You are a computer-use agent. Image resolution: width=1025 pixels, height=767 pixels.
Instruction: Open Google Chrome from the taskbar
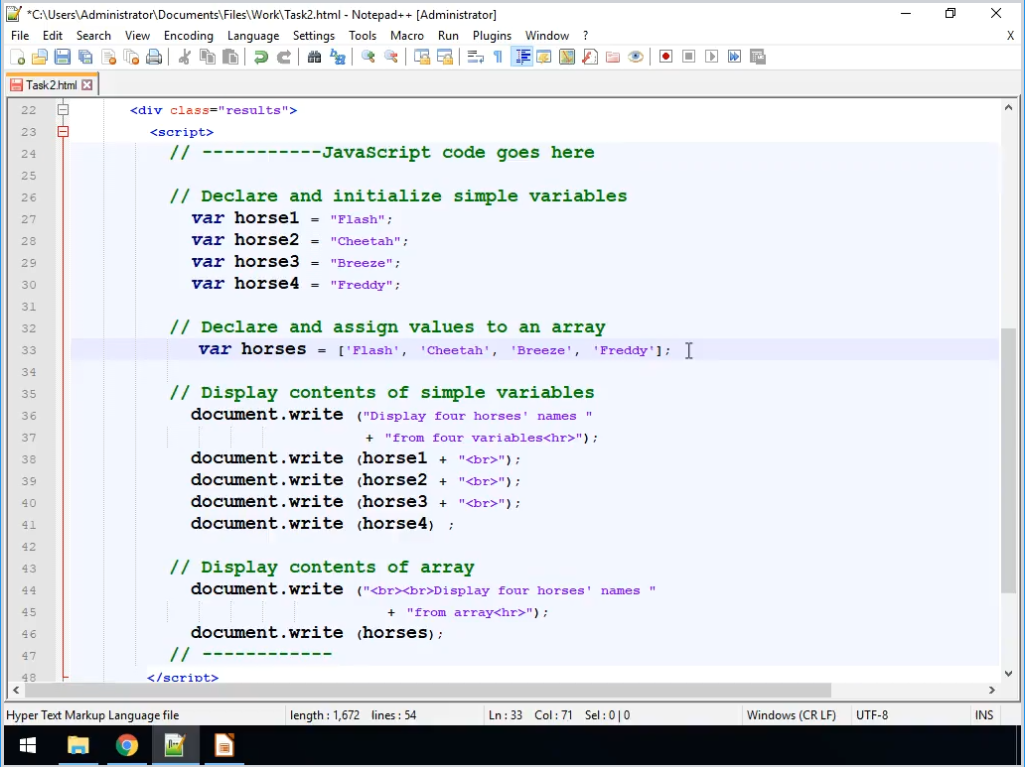pyautogui.click(x=126, y=745)
